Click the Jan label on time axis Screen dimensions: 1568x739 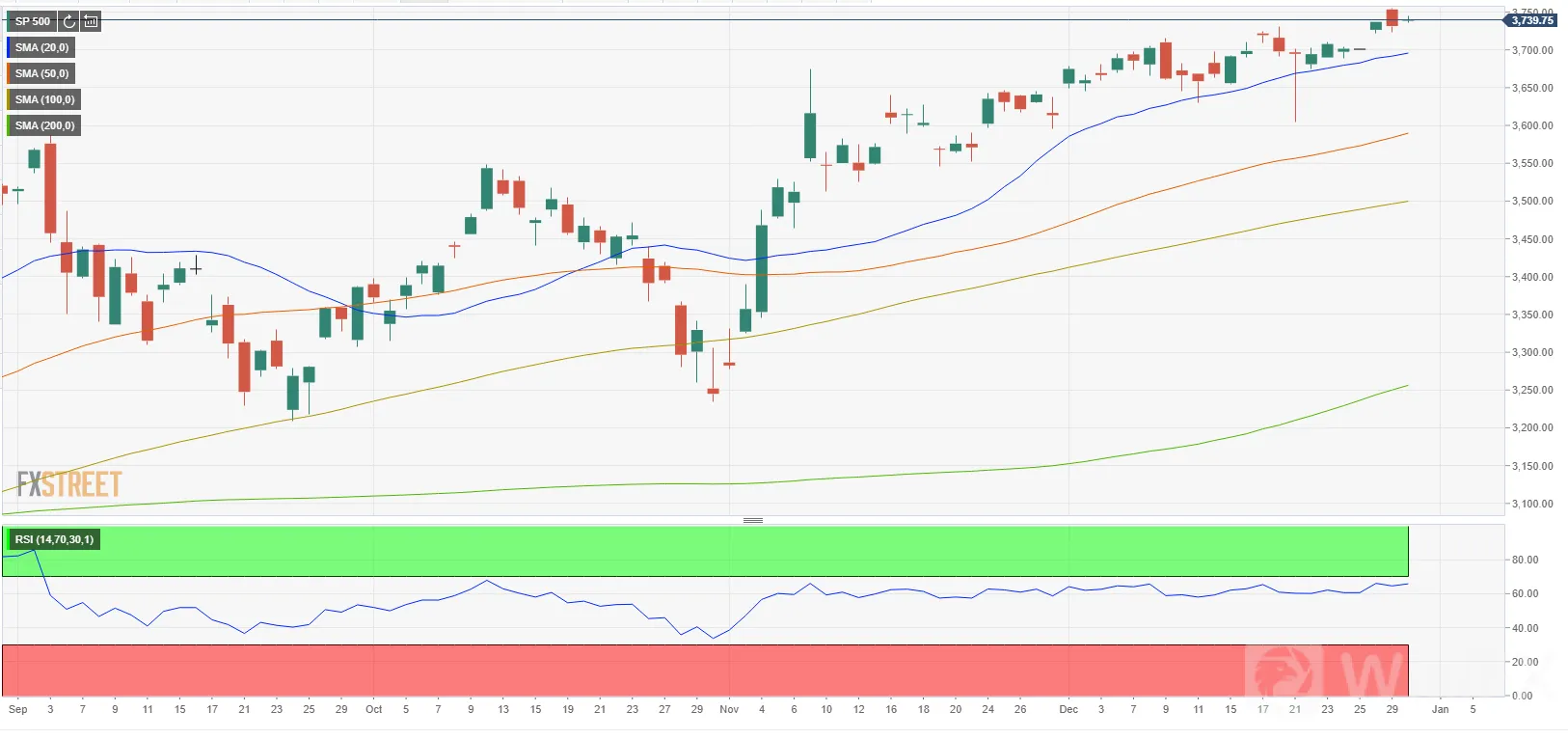(x=1440, y=709)
